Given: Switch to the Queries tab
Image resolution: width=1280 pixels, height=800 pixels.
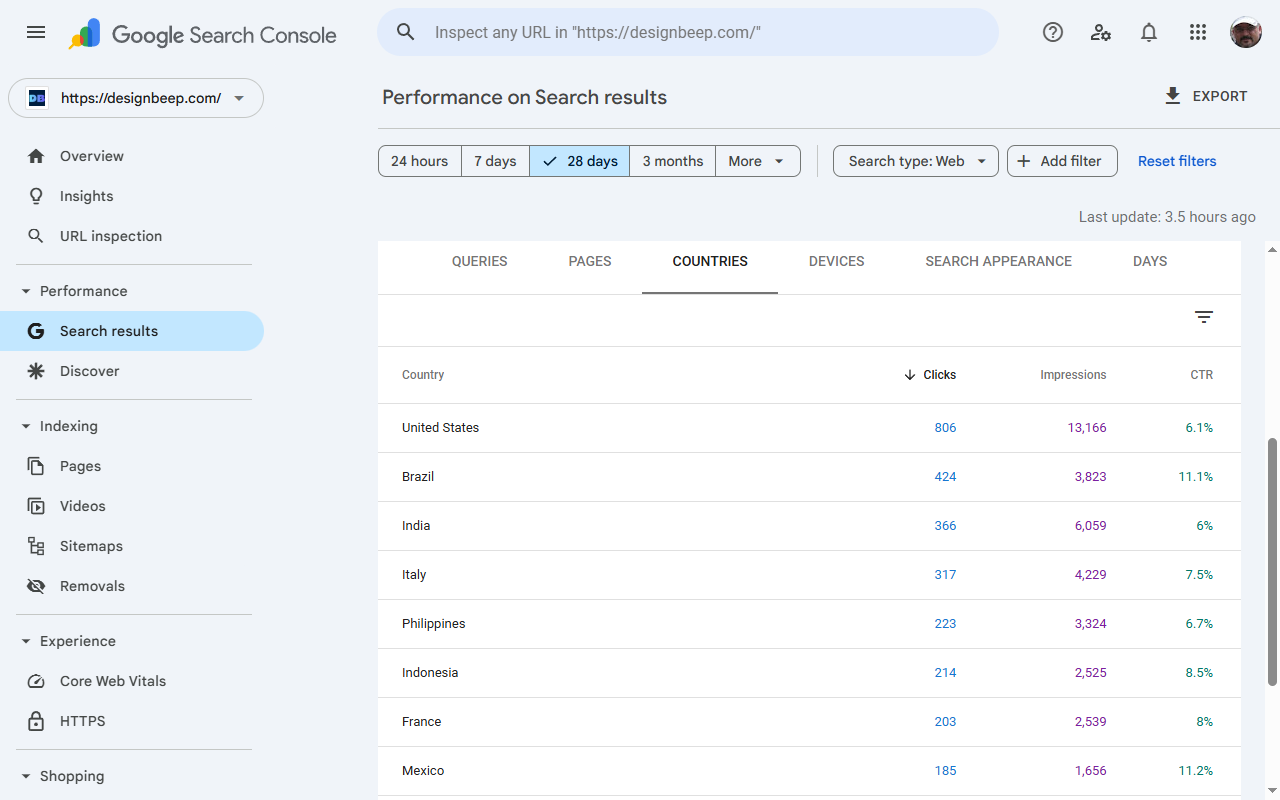Looking at the screenshot, I should (479, 261).
